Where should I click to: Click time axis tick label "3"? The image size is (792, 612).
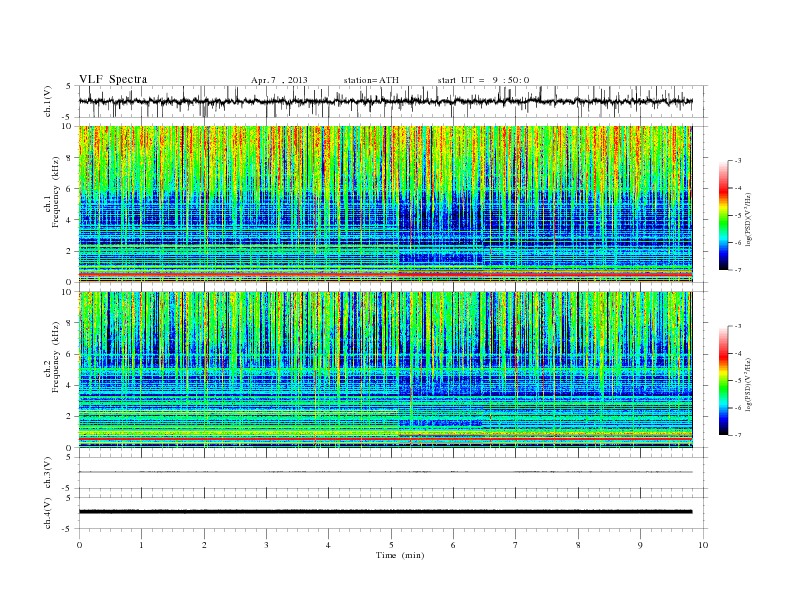[266, 545]
